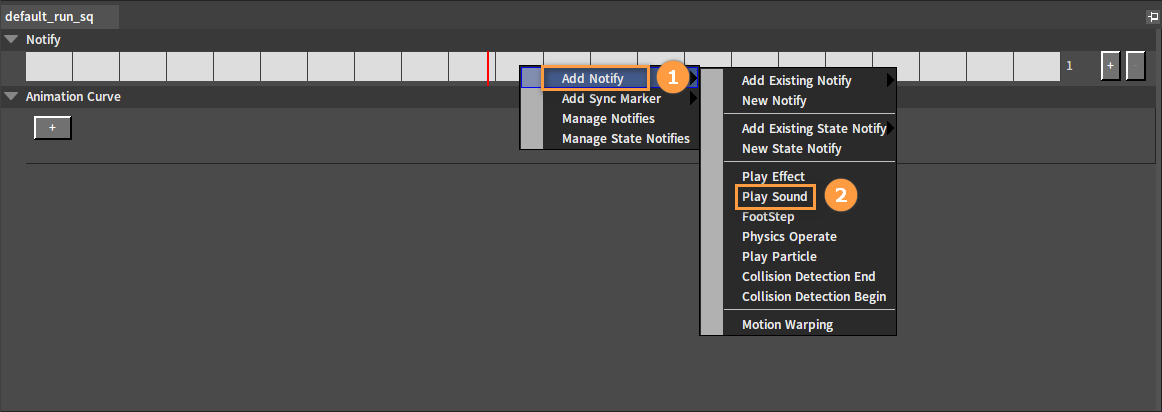The height and width of the screenshot is (412, 1162).
Task: Collapse the Notify section triangle
Action: tap(11, 40)
